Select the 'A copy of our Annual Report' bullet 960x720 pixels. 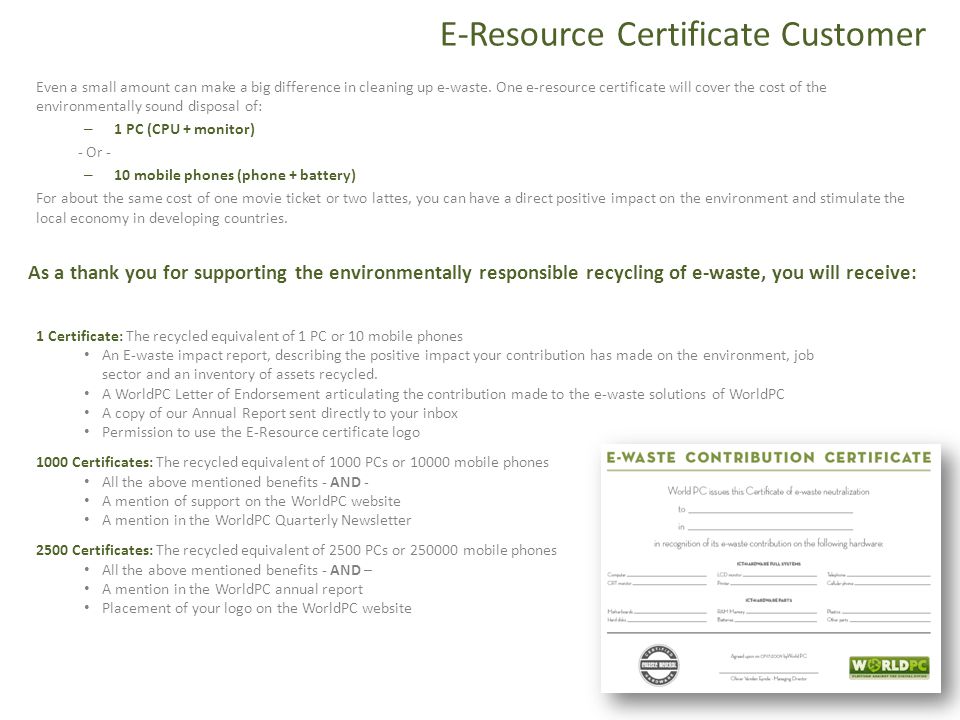[x=280, y=413]
